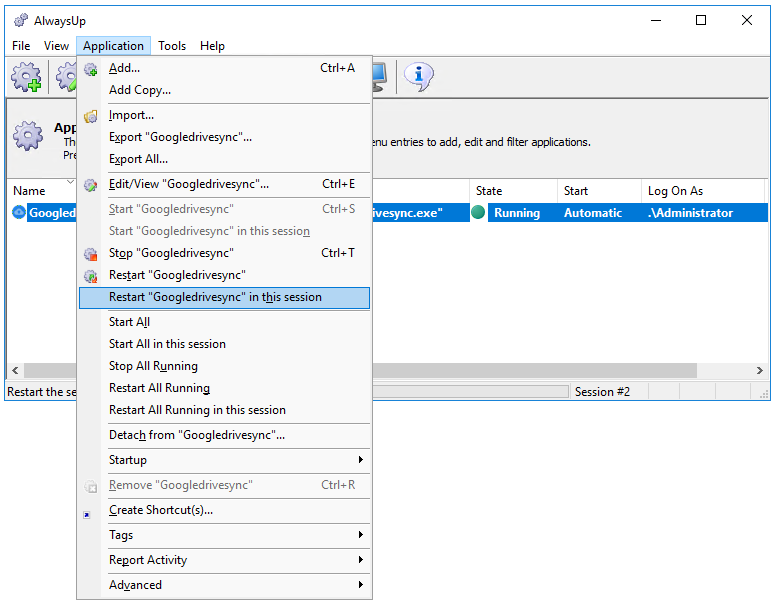The image size is (775, 603).
Task: Expand the Tags submenu
Action: pos(224,535)
